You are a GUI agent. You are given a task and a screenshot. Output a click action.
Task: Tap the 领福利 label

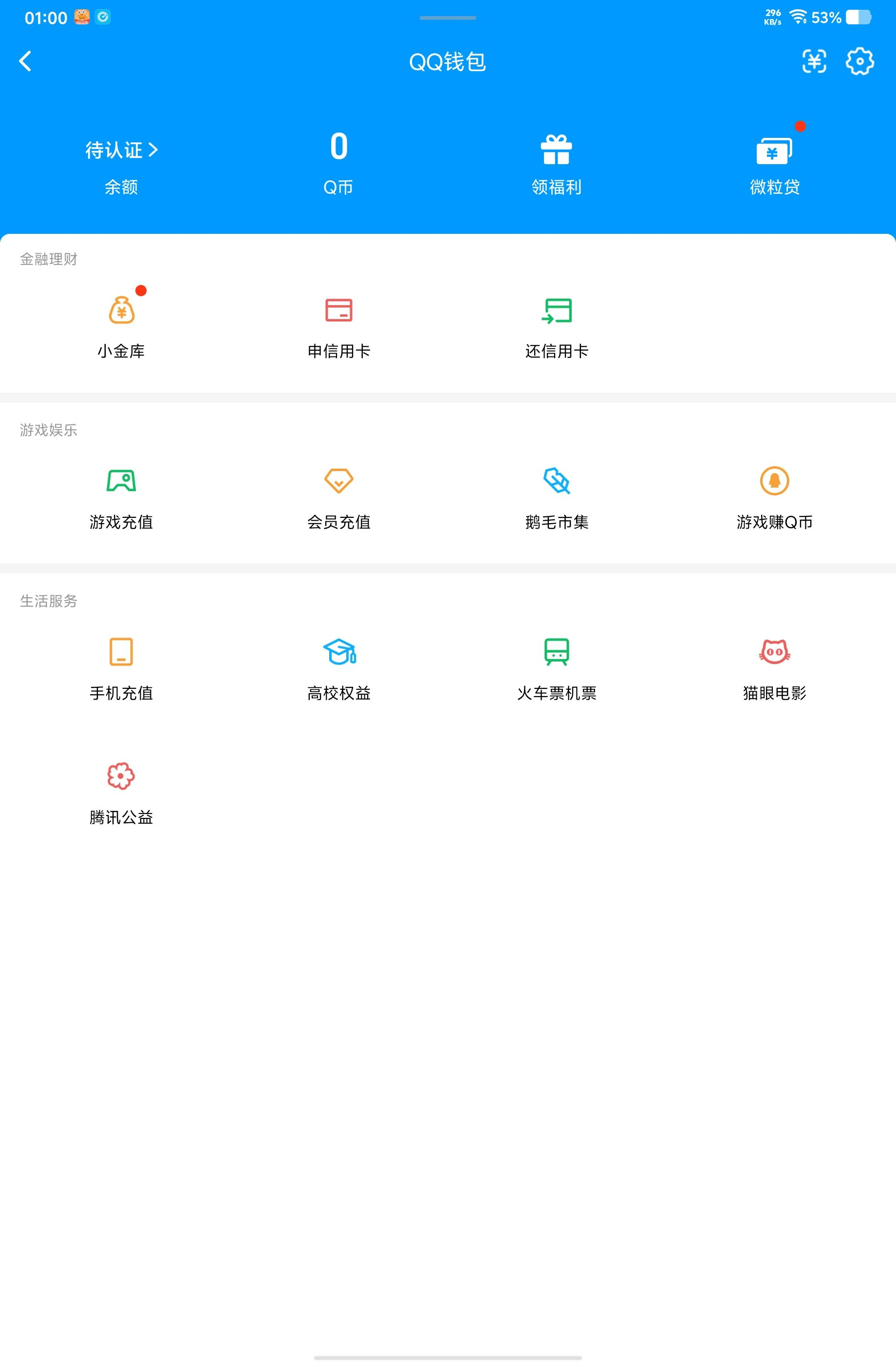coord(557,187)
